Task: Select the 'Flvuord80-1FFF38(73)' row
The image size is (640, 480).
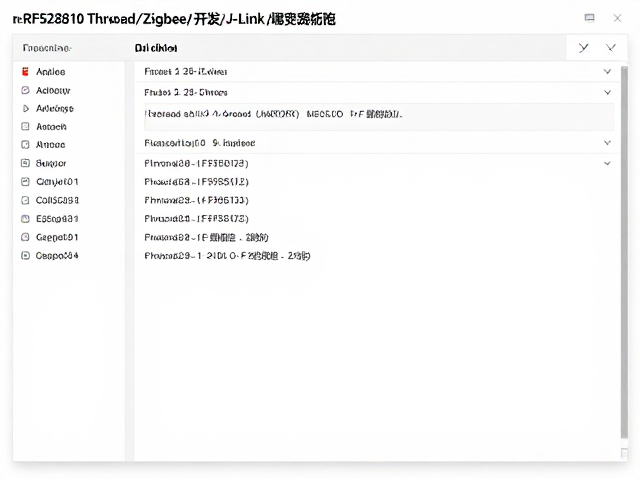Action: tap(378, 219)
